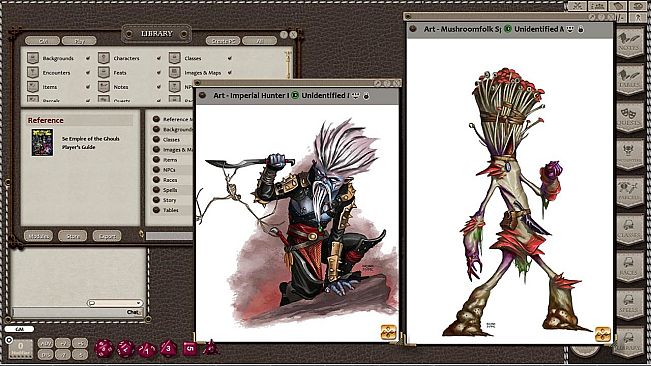Toggle ID indicator in Mushroomfolk header

click(x=508, y=29)
